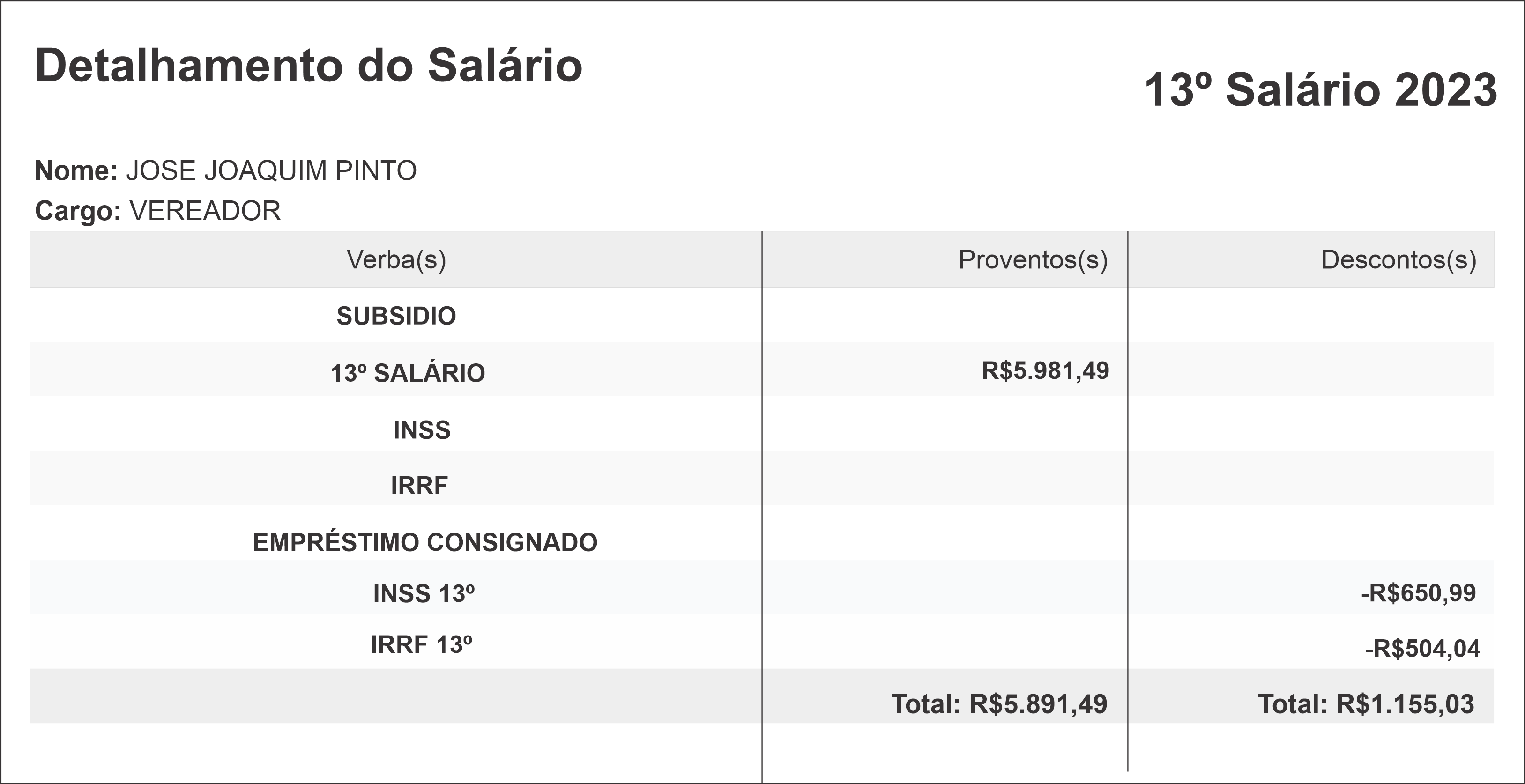Click the '13º Salário 2023' heading
The height and width of the screenshot is (784, 1525).
pyautogui.click(x=1320, y=90)
